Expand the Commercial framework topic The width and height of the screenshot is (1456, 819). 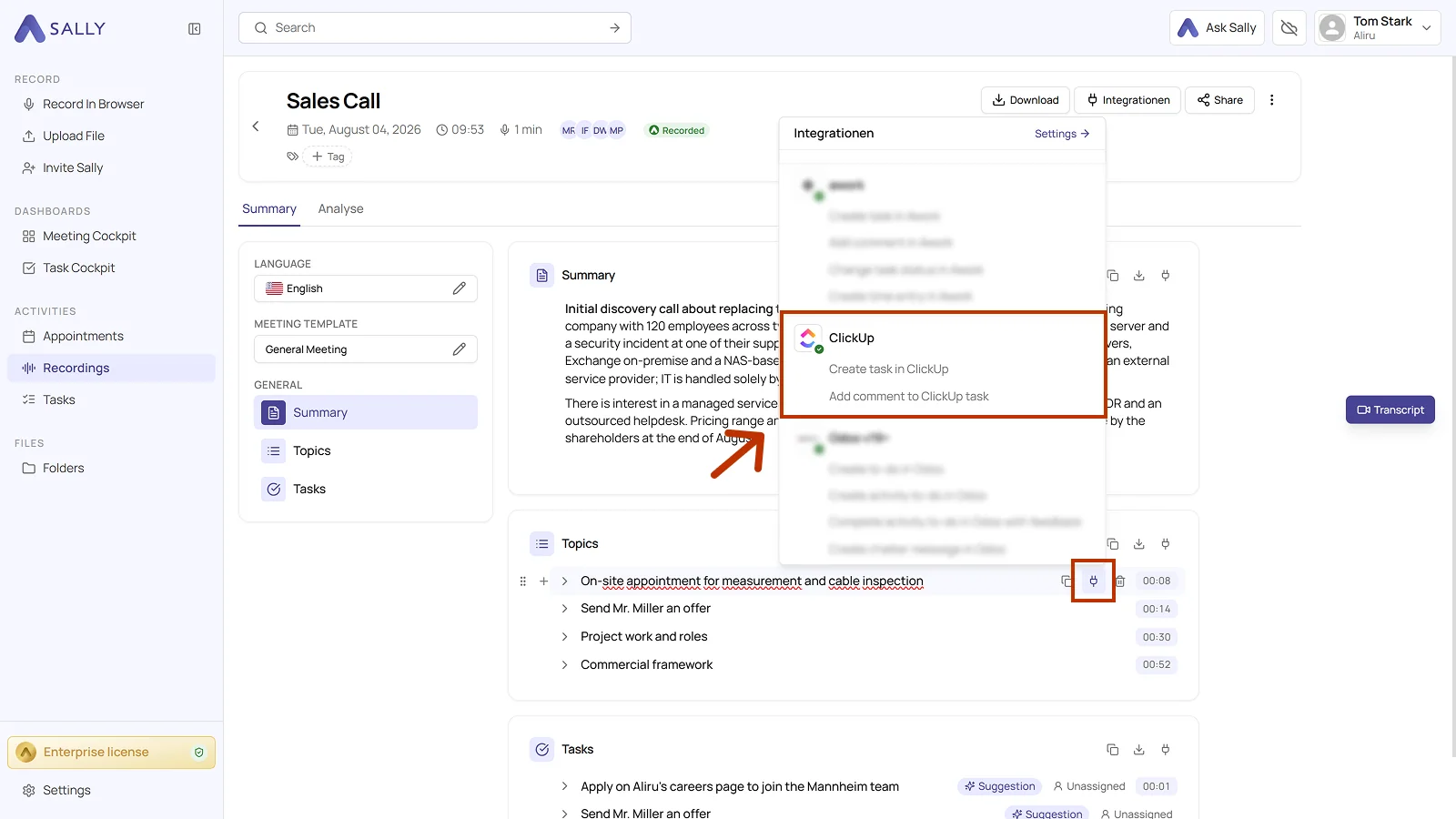564,665
